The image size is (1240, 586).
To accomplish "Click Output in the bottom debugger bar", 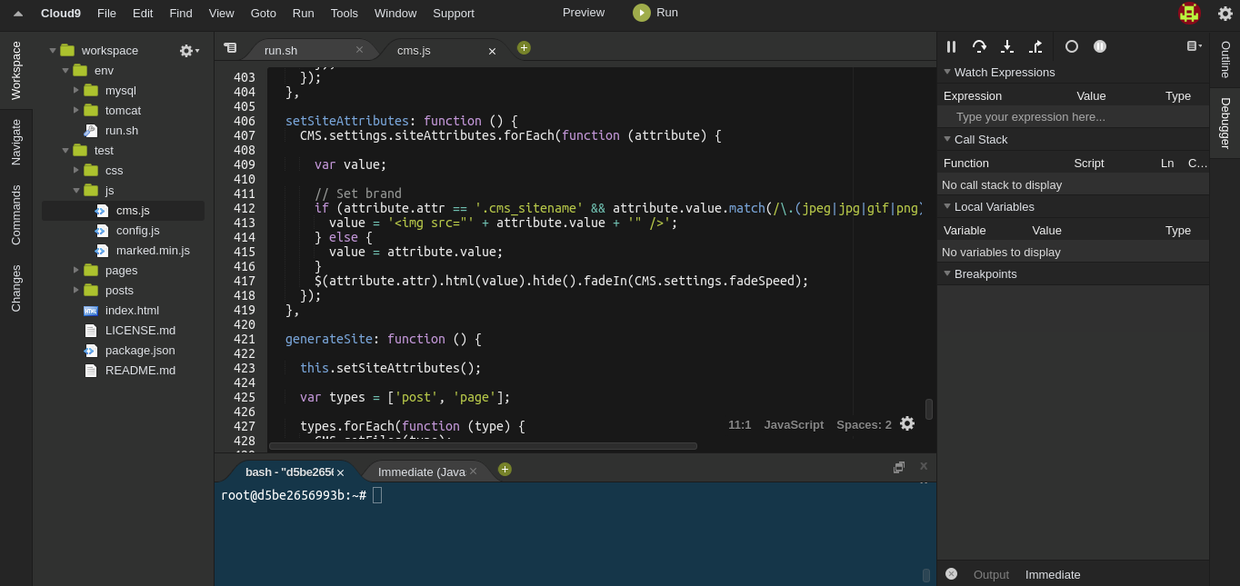I will pos(991,575).
